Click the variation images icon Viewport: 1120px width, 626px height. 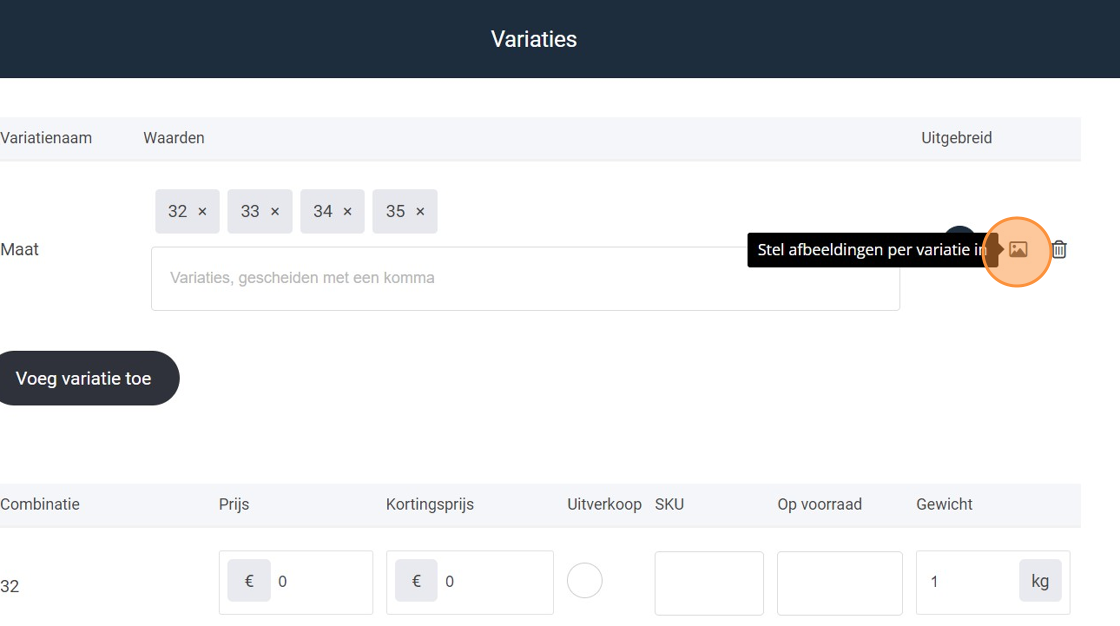click(x=1018, y=250)
